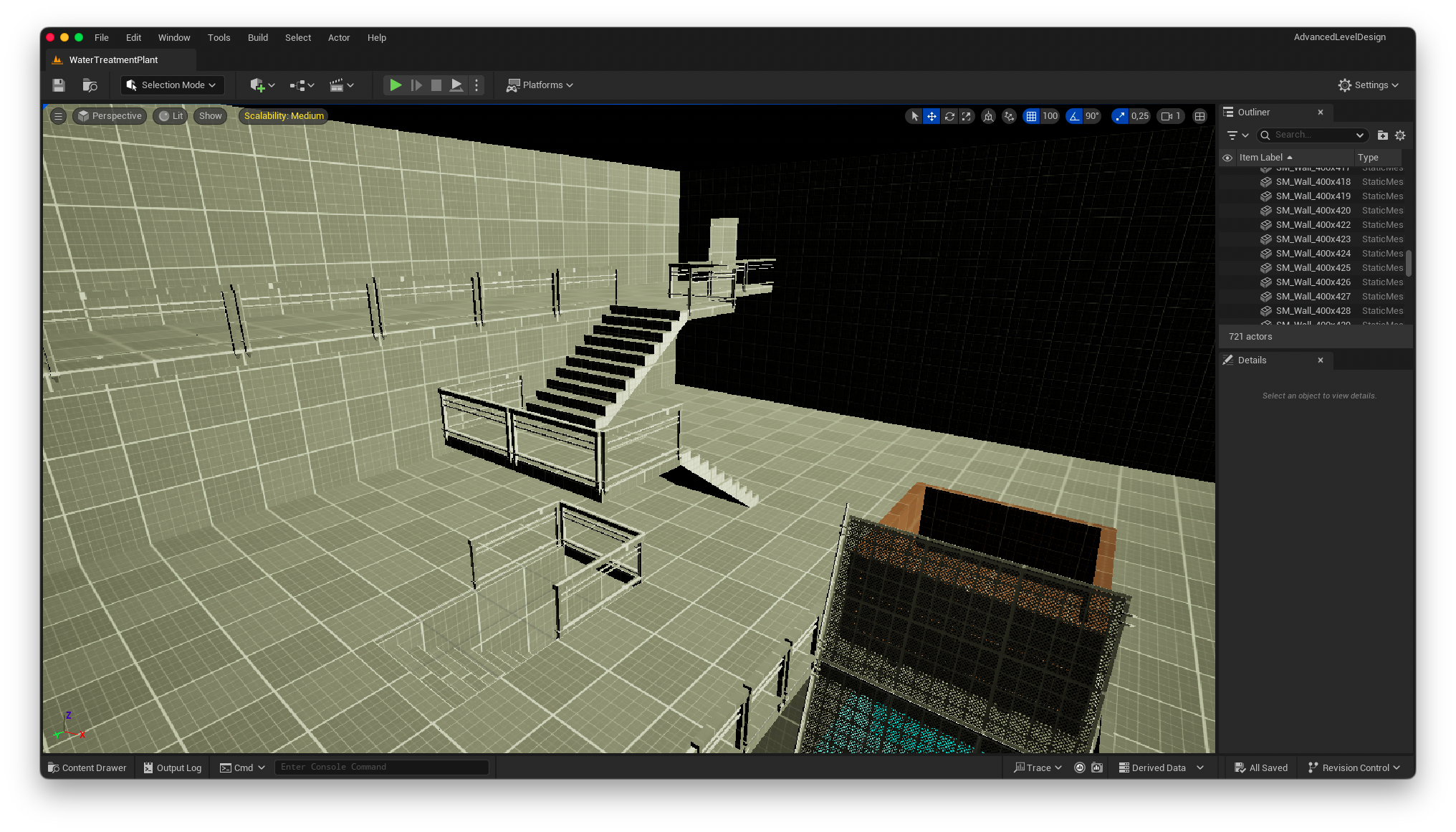Open the quick add actor menu

tap(262, 85)
